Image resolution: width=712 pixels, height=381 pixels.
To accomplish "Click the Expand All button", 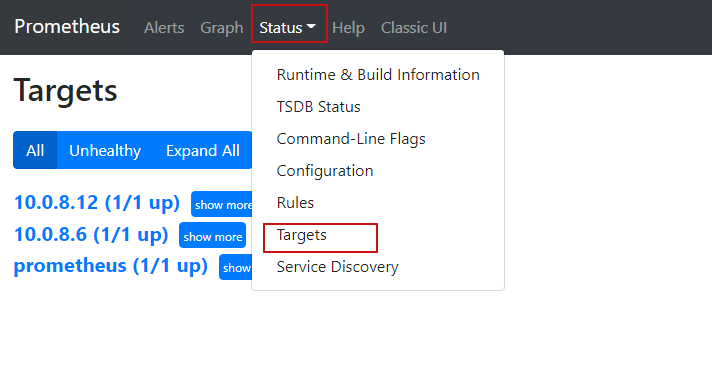I will click(x=203, y=150).
